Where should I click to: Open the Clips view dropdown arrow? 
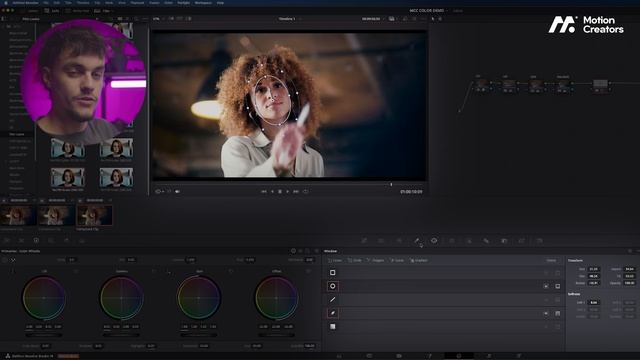112,11
